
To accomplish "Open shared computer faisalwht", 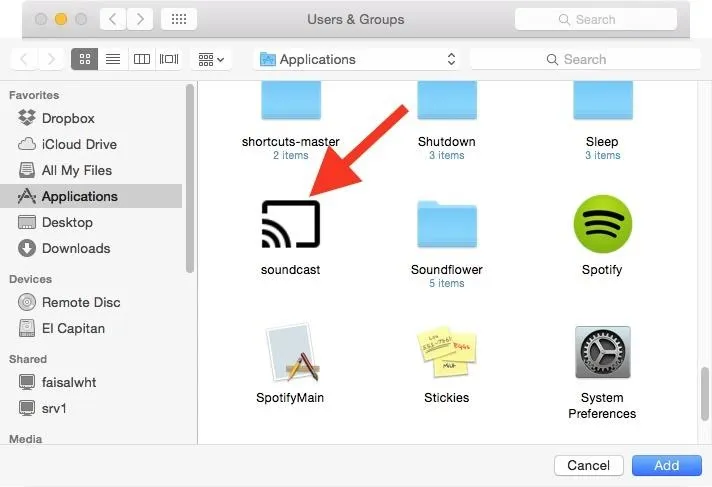I will (91, 382).
